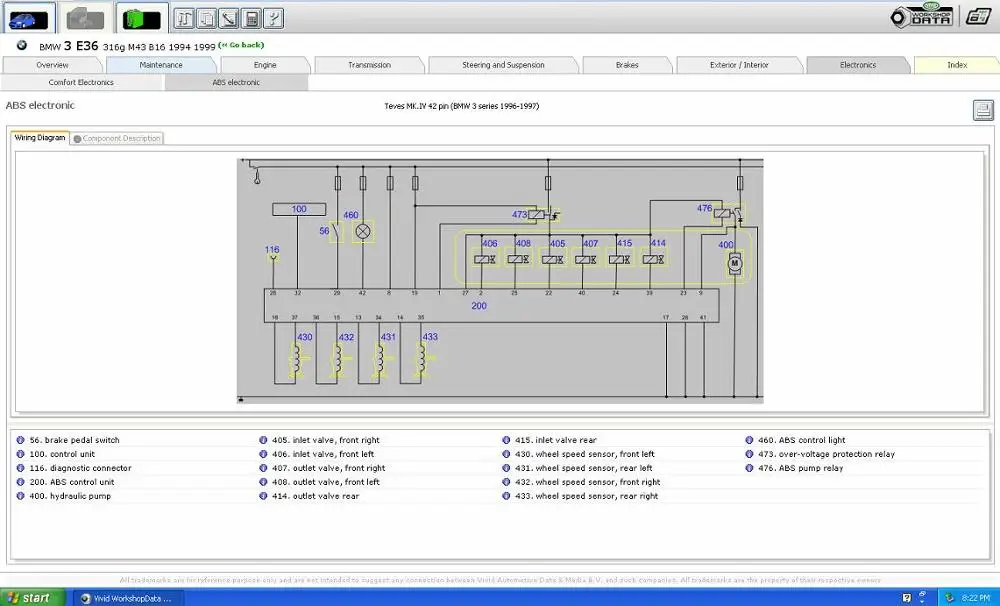1000x606 pixels.
Task: Select legend item 473 over-voltage protection relay
Action: click(x=826, y=454)
